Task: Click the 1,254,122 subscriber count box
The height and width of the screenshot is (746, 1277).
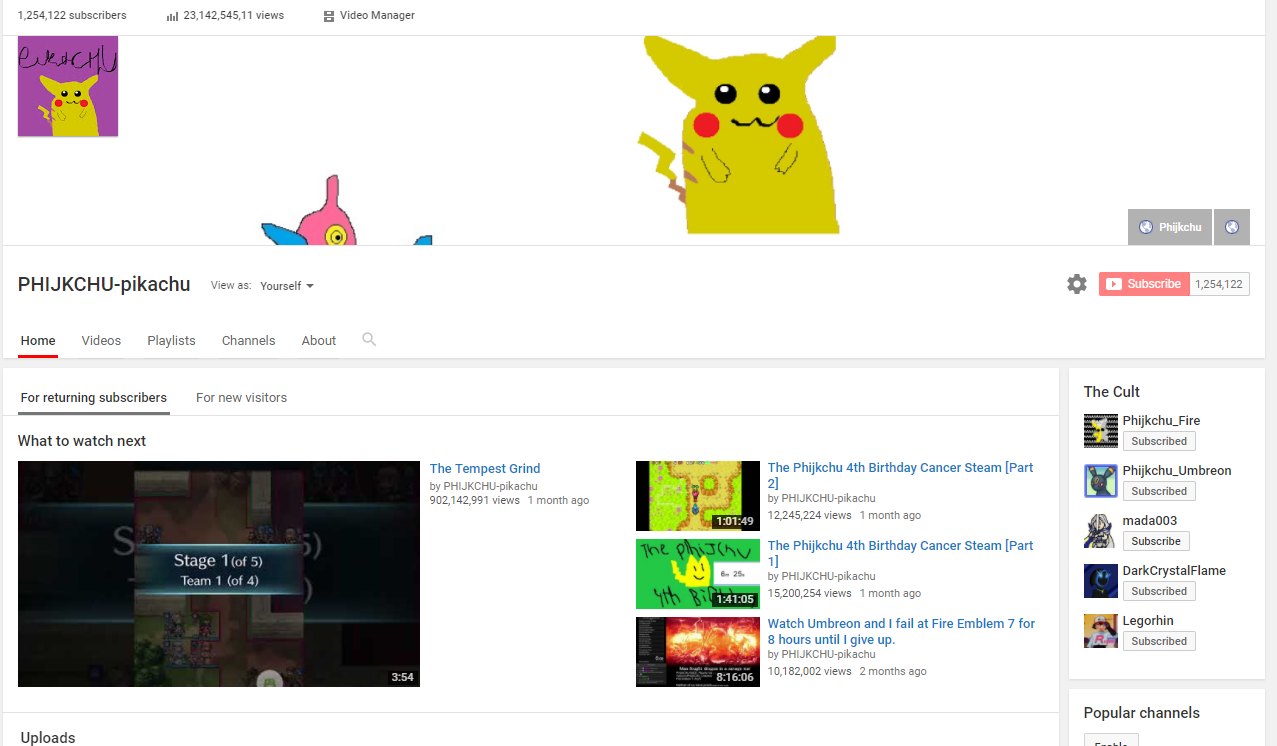Action: coord(1219,284)
